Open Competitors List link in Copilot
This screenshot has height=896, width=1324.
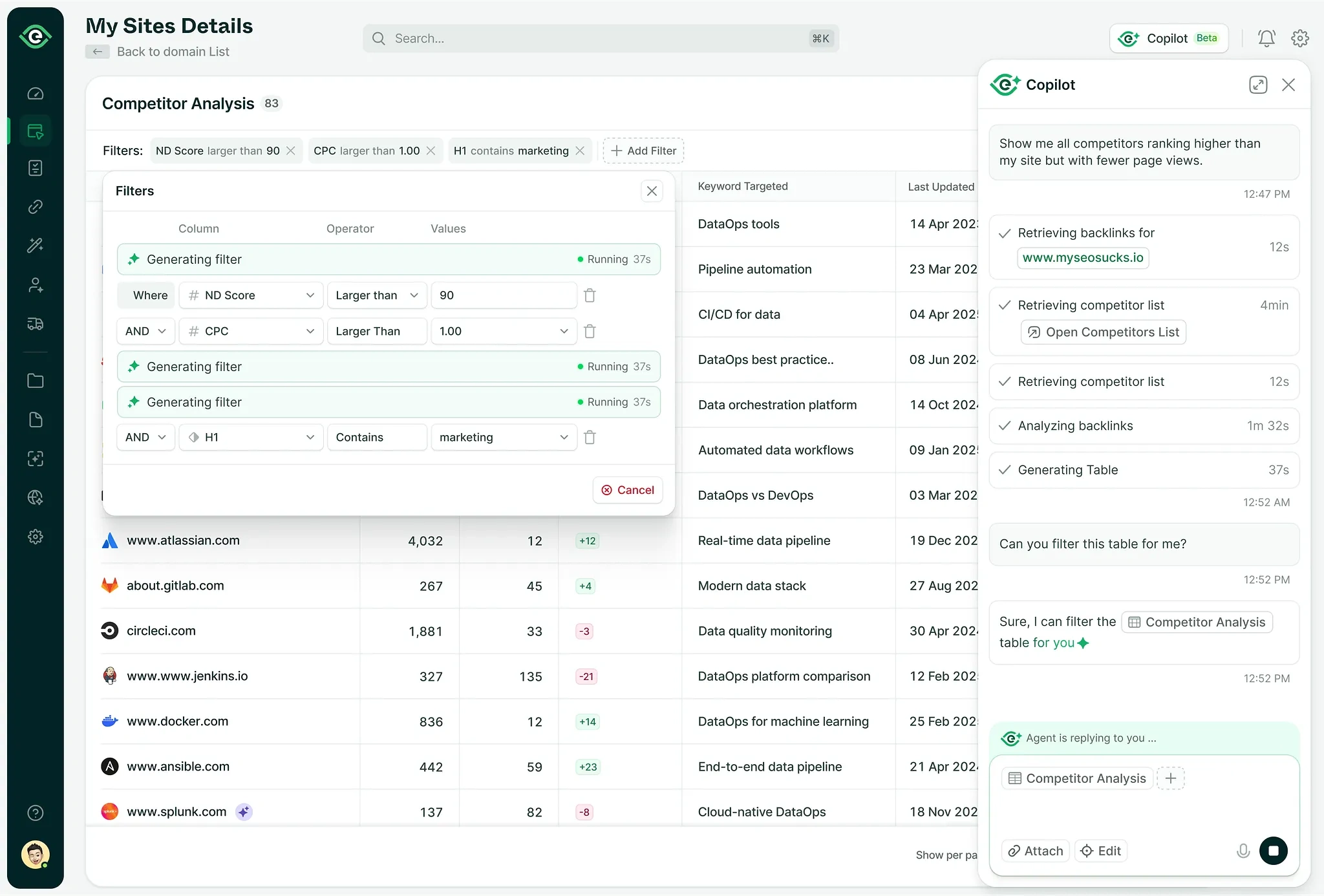[1103, 332]
